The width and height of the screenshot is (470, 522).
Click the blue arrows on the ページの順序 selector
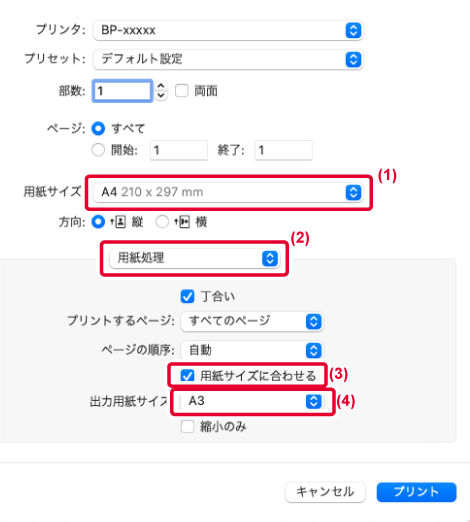pos(313,350)
